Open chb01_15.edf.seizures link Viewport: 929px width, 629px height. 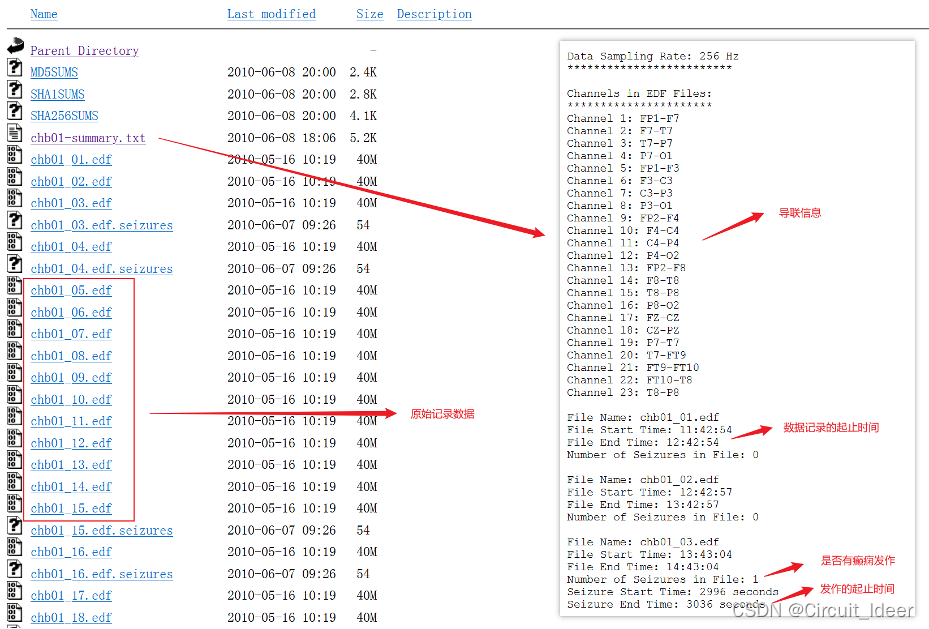pos(101,531)
